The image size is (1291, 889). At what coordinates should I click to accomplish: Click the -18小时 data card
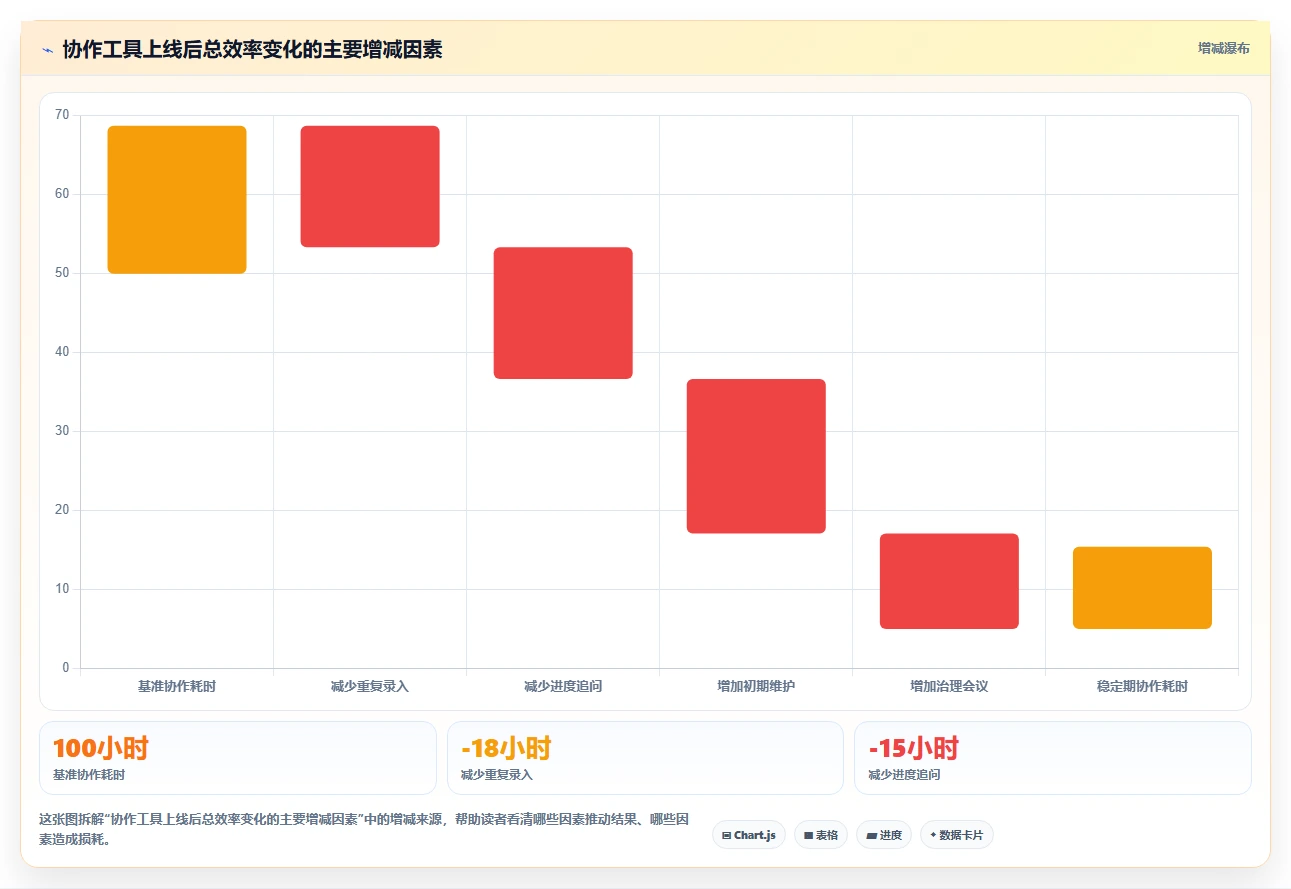pyautogui.click(x=645, y=758)
